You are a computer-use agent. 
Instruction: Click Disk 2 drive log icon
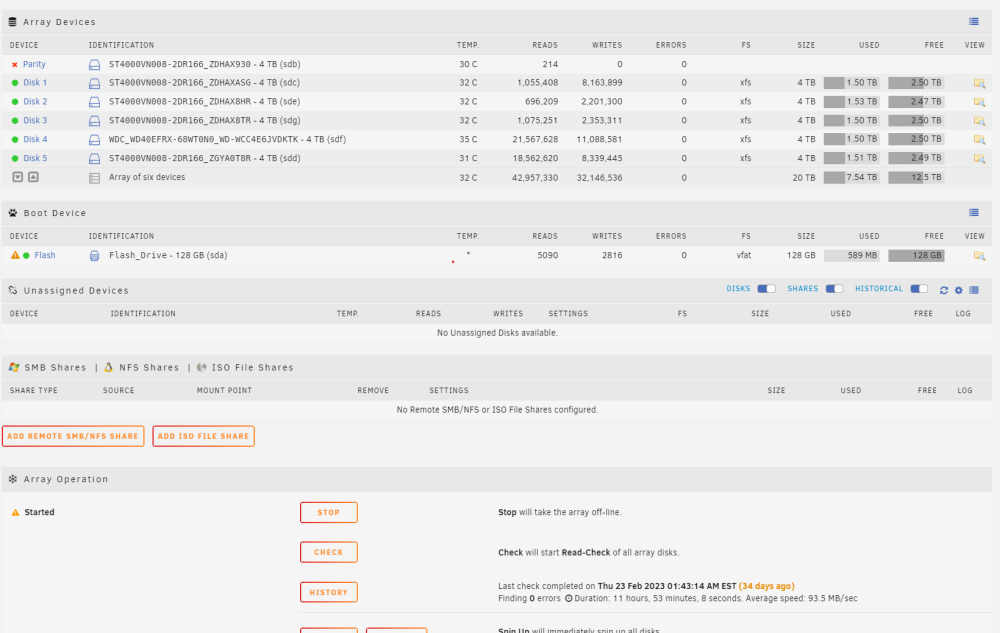pos(94,102)
